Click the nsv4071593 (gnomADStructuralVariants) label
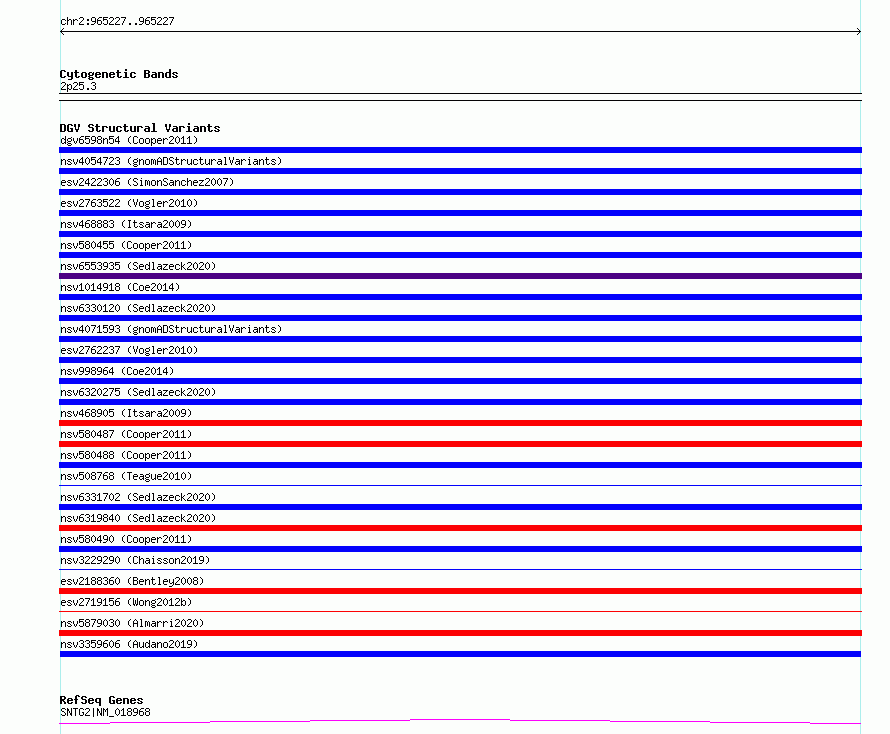 (171, 329)
